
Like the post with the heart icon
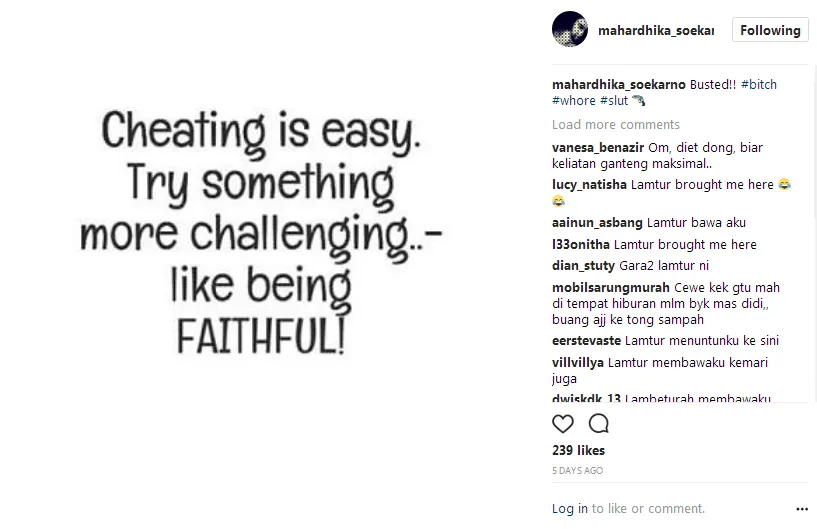point(563,423)
